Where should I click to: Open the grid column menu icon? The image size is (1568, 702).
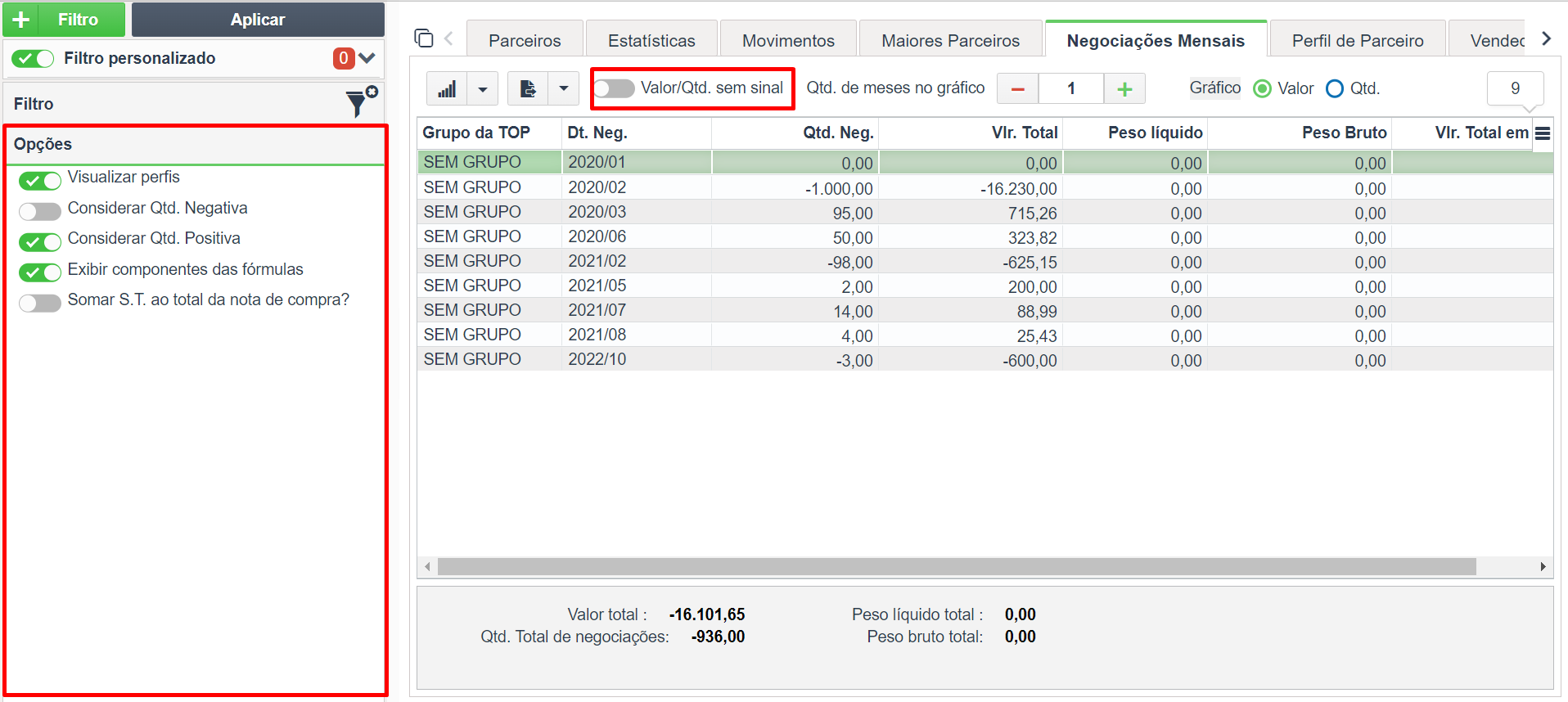(x=1543, y=133)
